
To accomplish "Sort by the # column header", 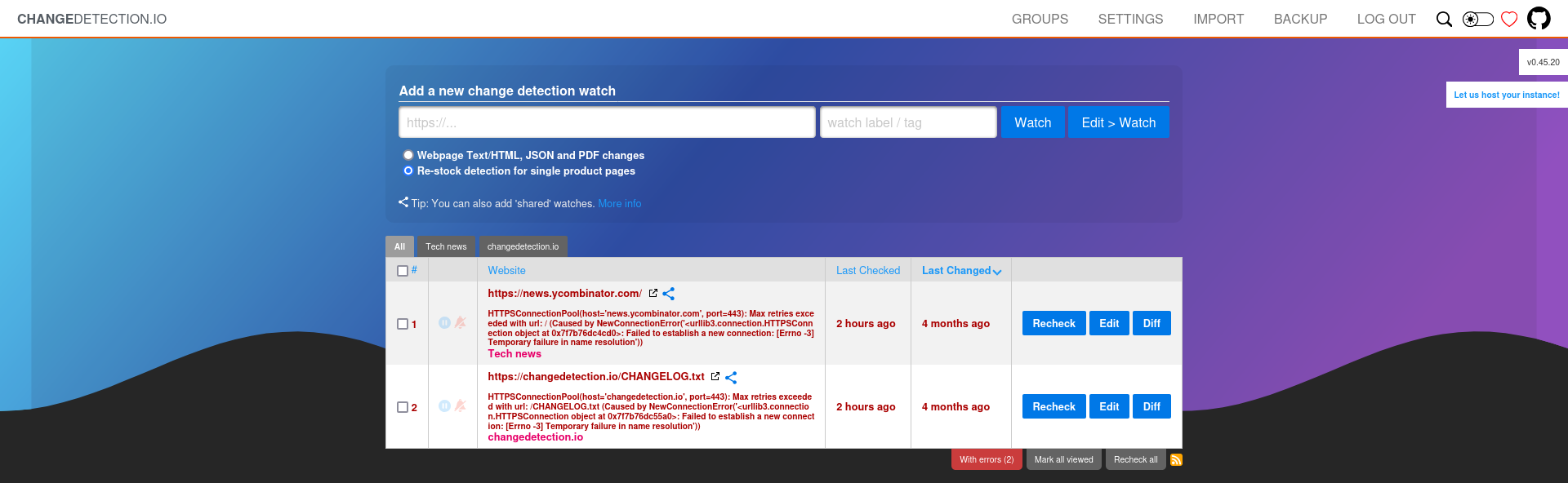I will 414,270.
